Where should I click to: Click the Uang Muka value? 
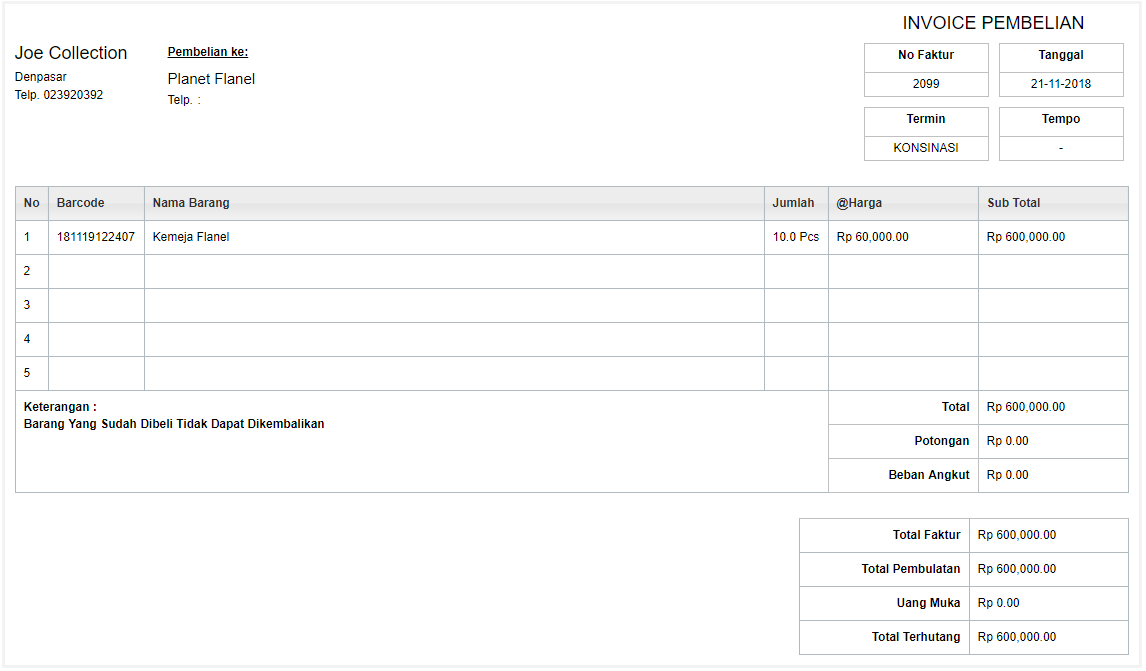(x=998, y=603)
